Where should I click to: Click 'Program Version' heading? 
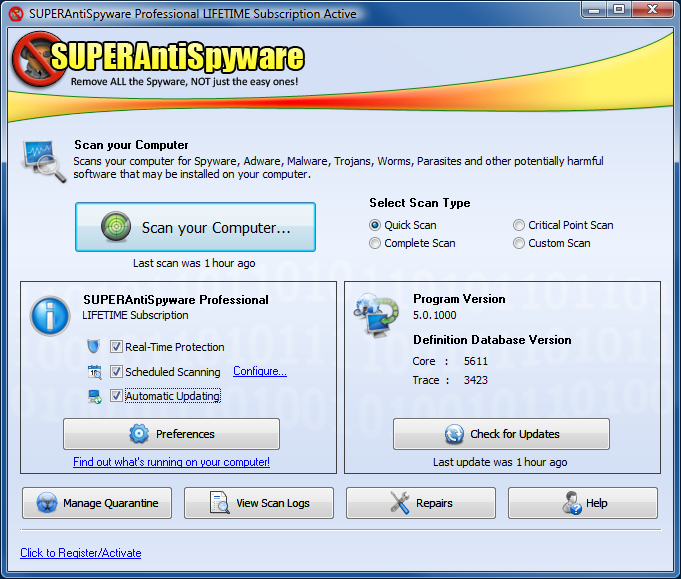(459, 299)
